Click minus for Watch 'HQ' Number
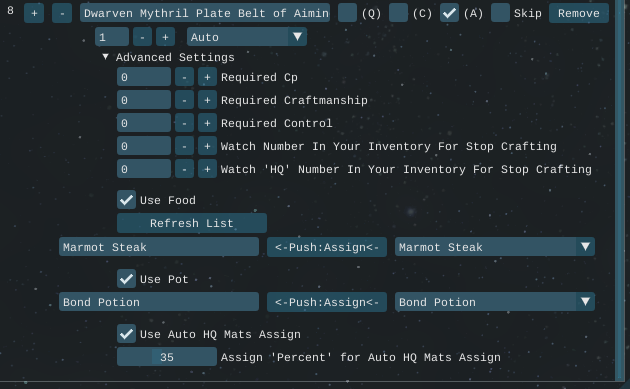This screenshot has height=389, width=630. [184, 169]
